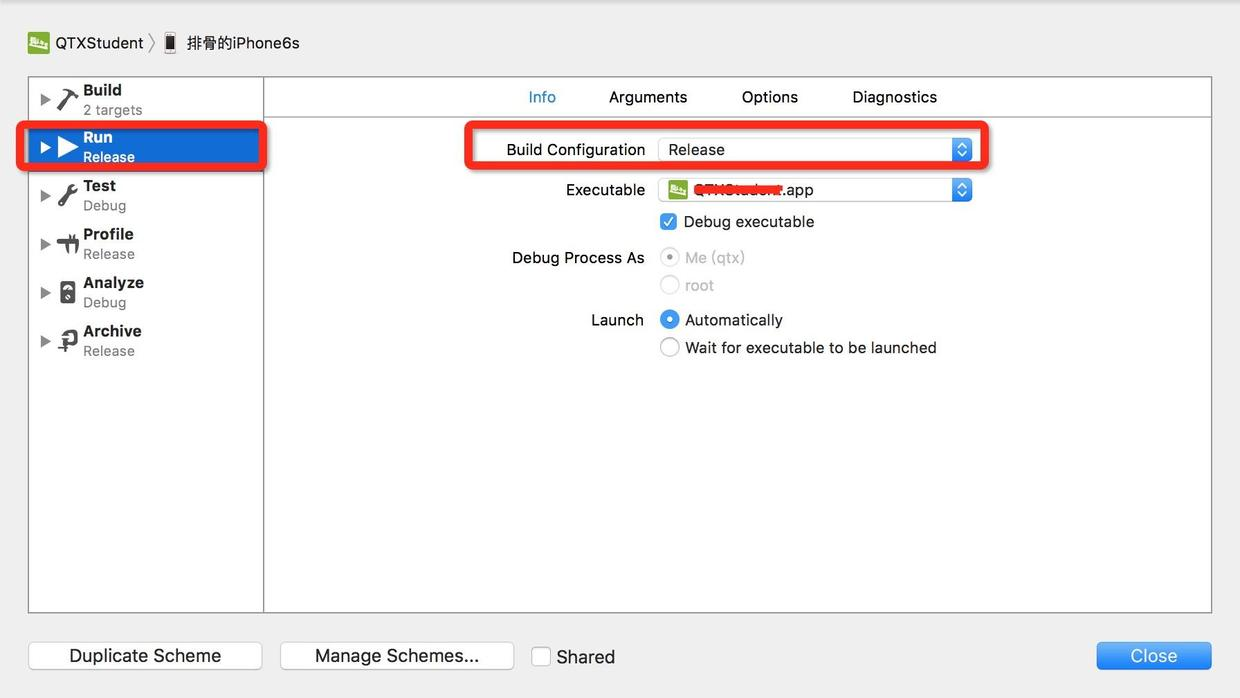Expand the Archive disclosure triangle

[x=45, y=341]
